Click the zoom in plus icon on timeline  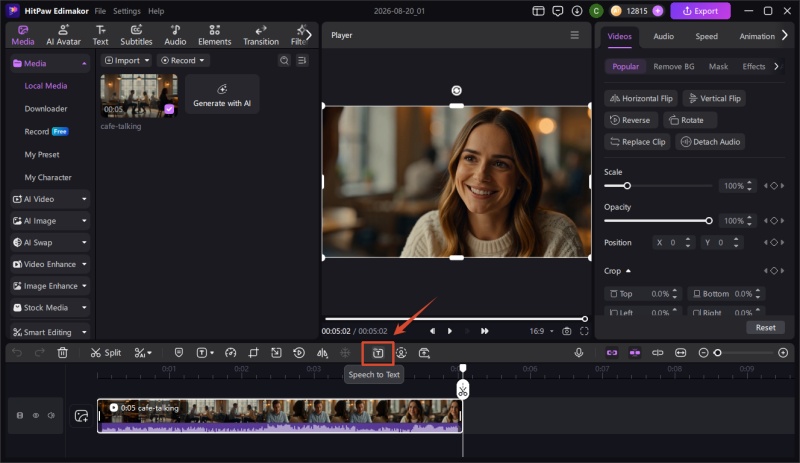tap(783, 353)
